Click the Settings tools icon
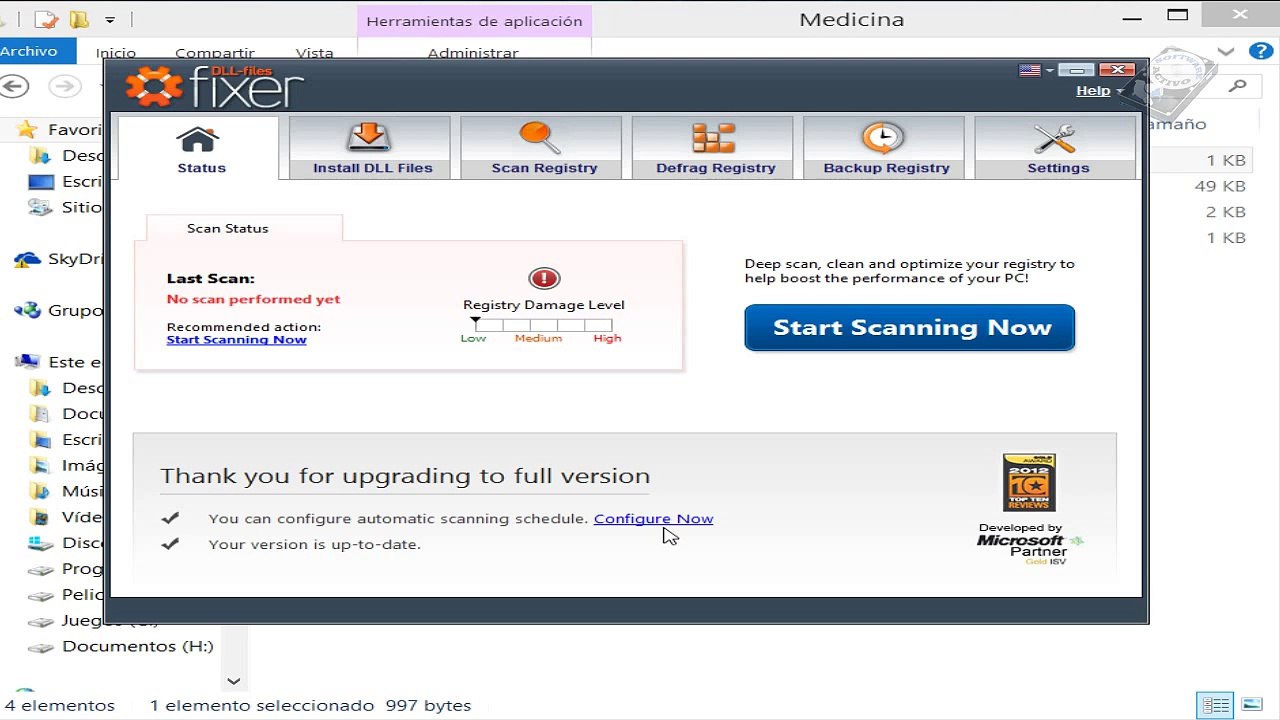This screenshot has height=720, width=1280. [x=1054, y=138]
